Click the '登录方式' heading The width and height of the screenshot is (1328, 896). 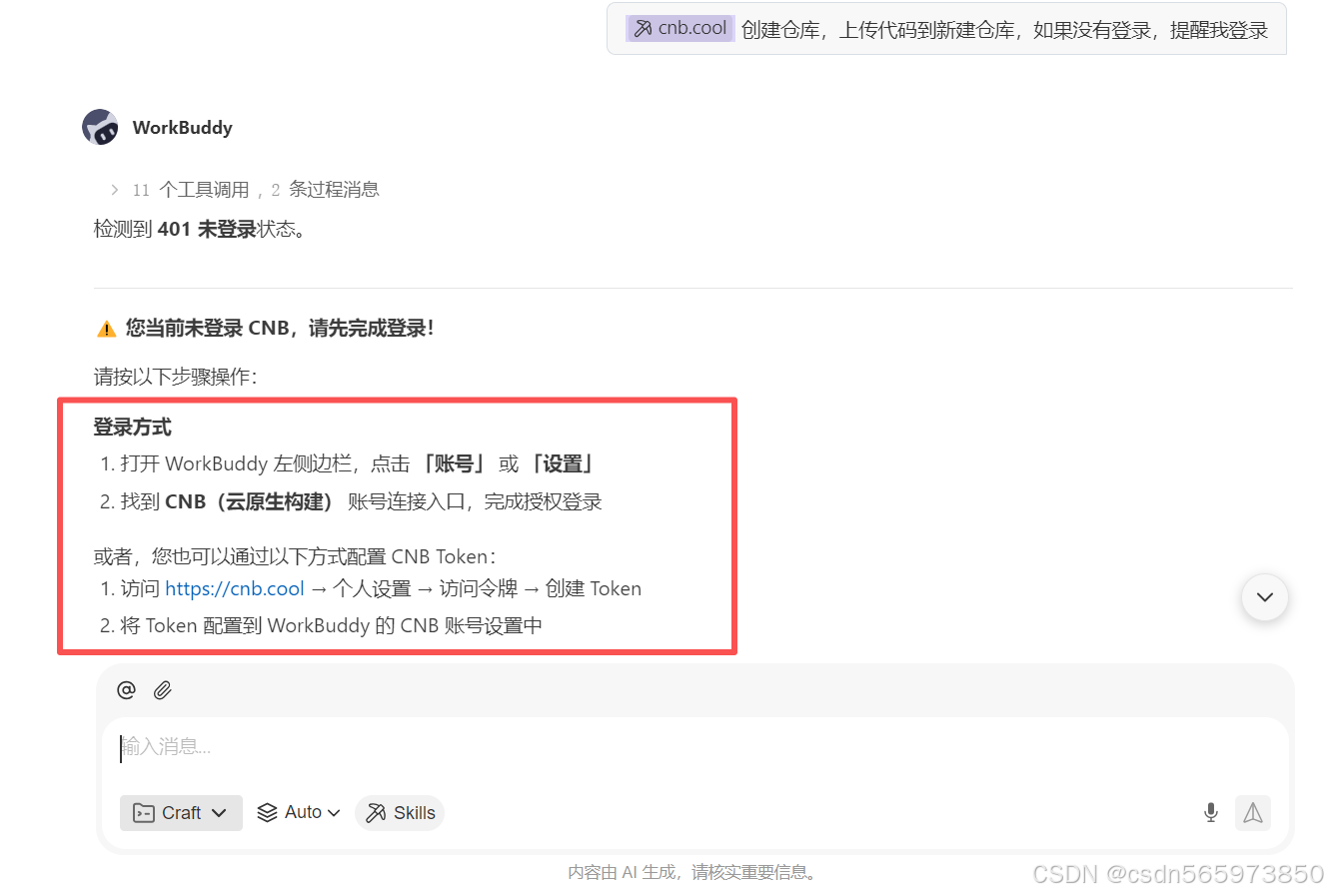coord(133,427)
